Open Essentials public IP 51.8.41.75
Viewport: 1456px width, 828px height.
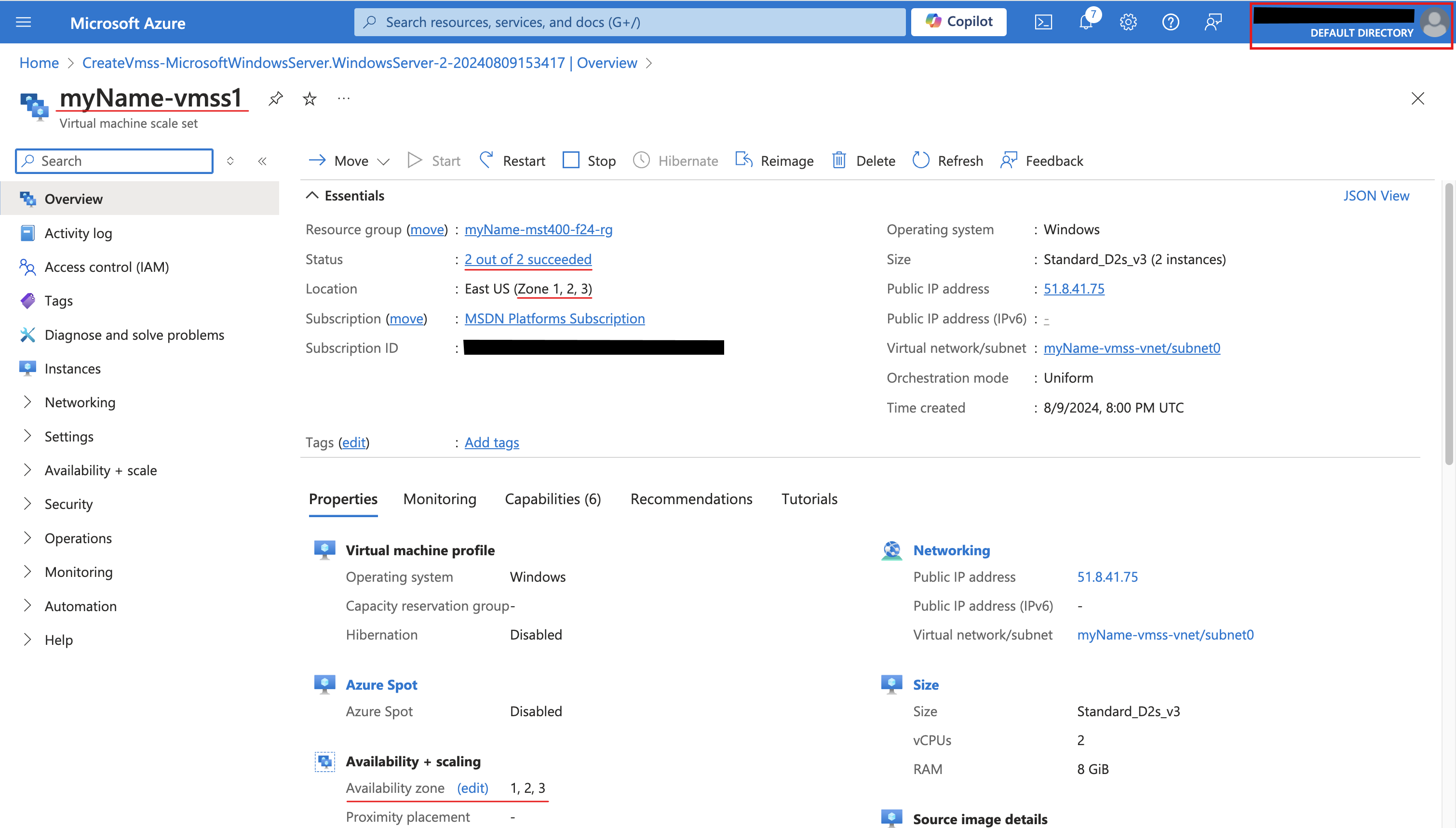1074,289
